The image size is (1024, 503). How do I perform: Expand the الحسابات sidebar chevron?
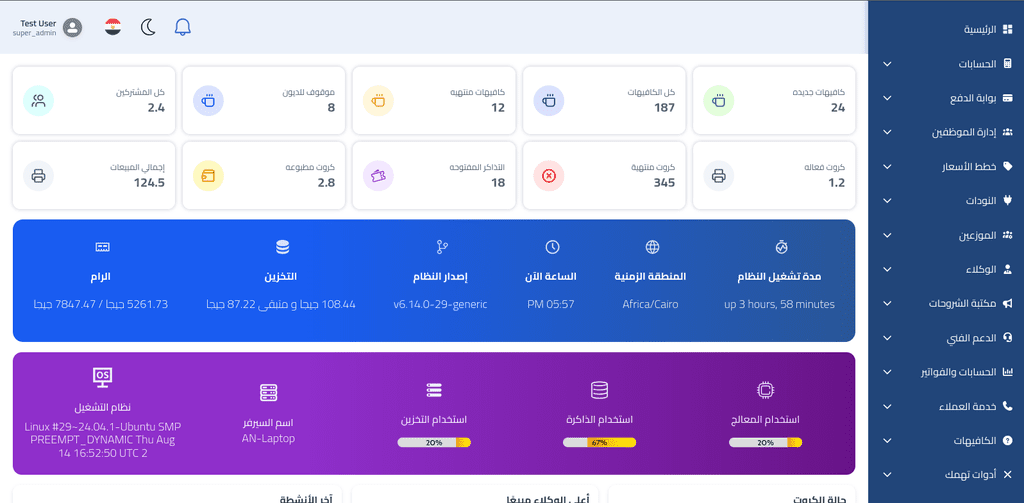click(x=887, y=64)
